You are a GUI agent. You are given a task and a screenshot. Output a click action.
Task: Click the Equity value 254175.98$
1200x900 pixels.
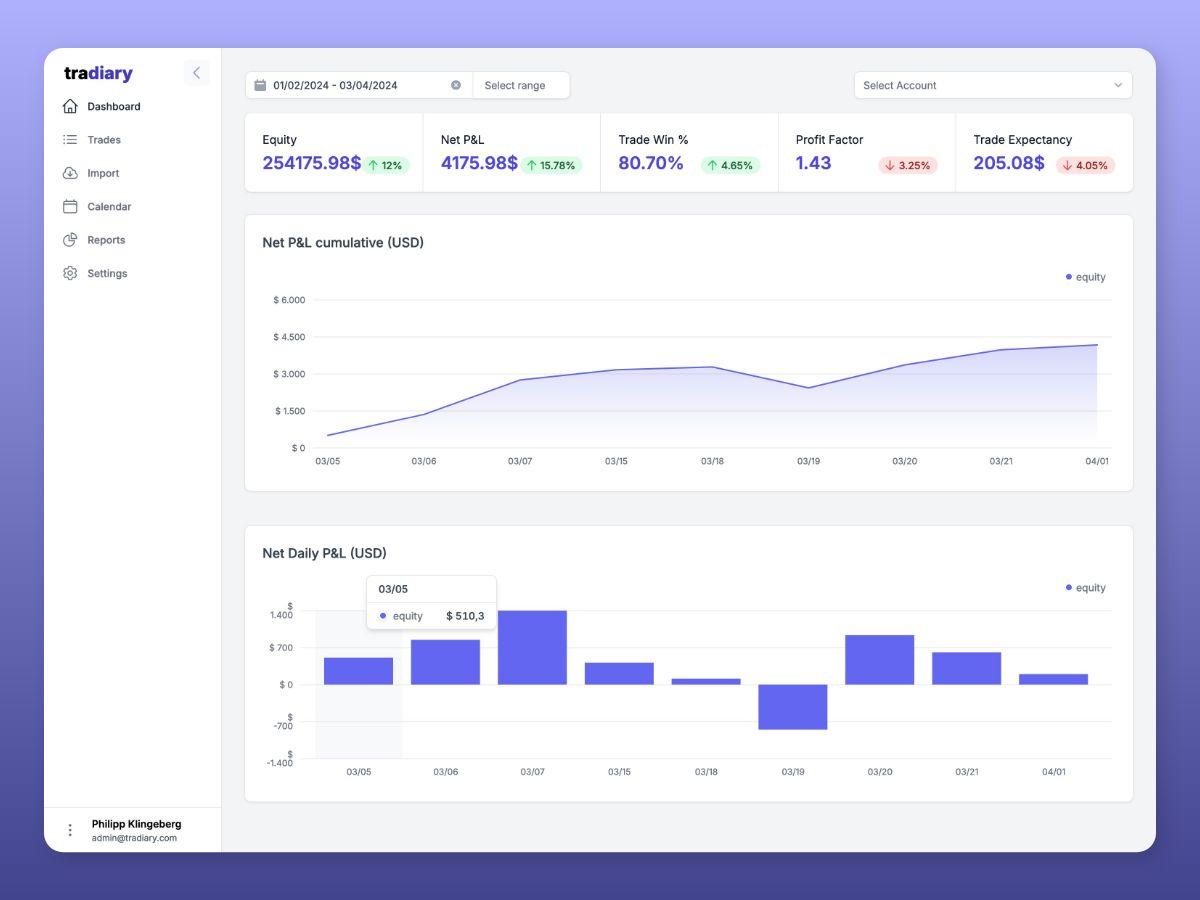311,163
